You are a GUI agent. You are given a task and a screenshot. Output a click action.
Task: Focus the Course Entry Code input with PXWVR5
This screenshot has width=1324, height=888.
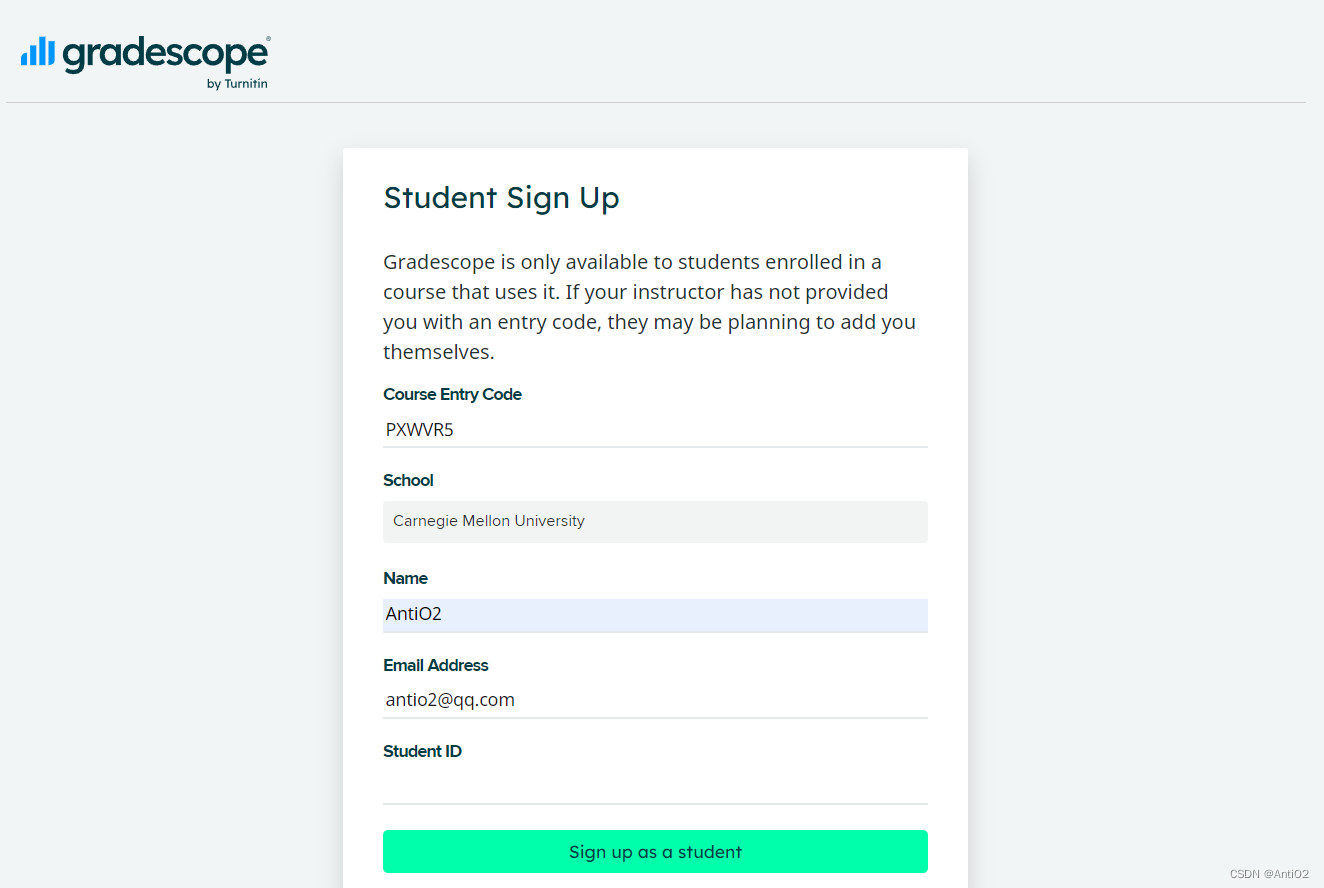tap(655, 431)
